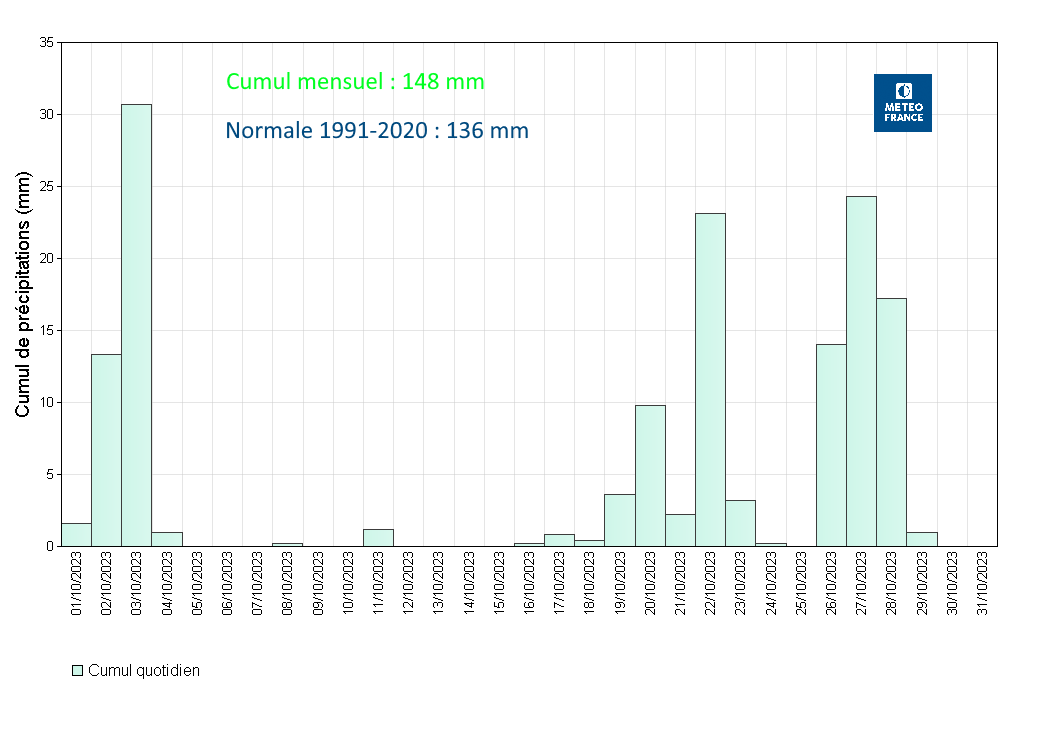Click the "Cumul quotidien" legend label
This screenshot has width=1053, height=729.
click(x=144, y=670)
